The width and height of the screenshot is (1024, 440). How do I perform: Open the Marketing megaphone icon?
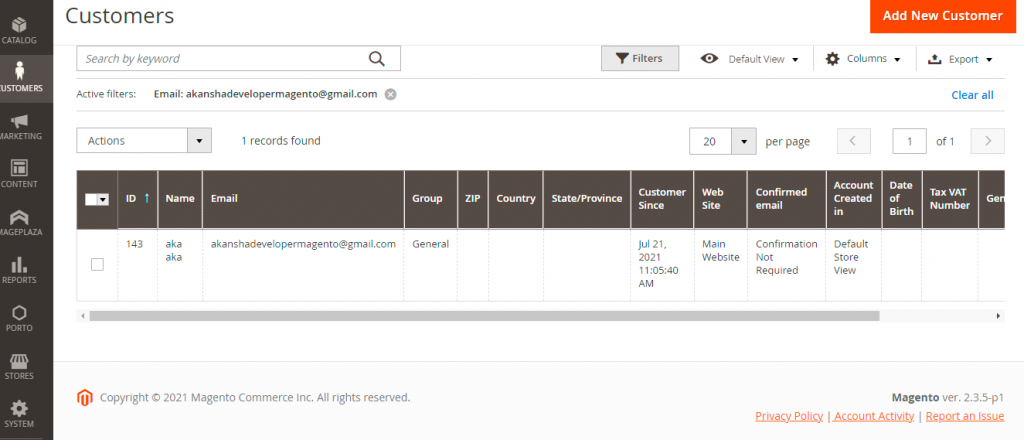19,124
